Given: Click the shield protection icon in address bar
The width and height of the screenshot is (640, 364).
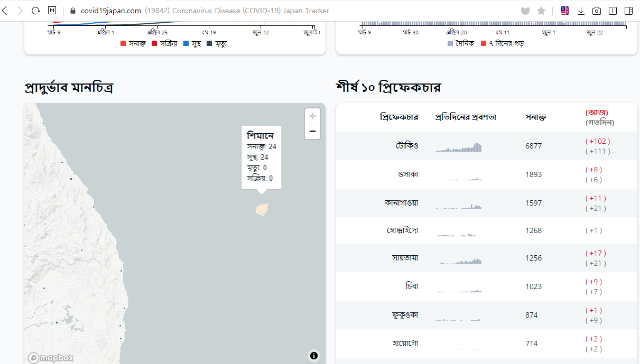Looking at the screenshot, I should (525, 11).
